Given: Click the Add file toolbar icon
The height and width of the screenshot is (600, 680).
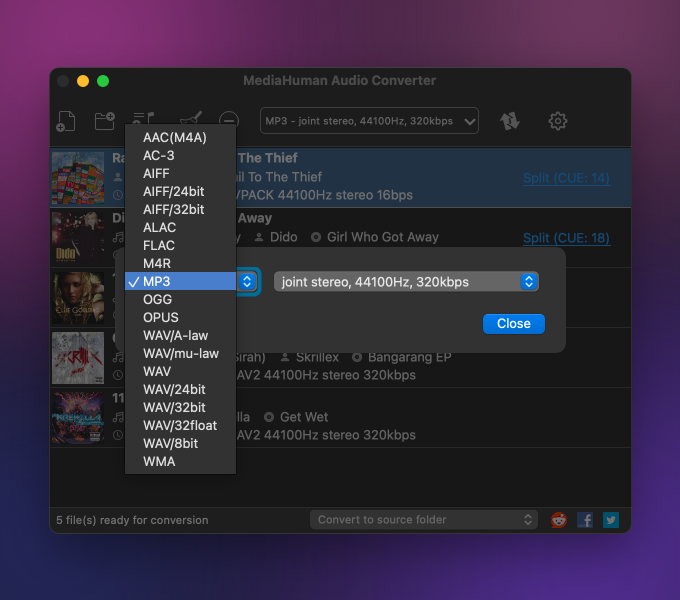Looking at the screenshot, I should pos(66,121).
